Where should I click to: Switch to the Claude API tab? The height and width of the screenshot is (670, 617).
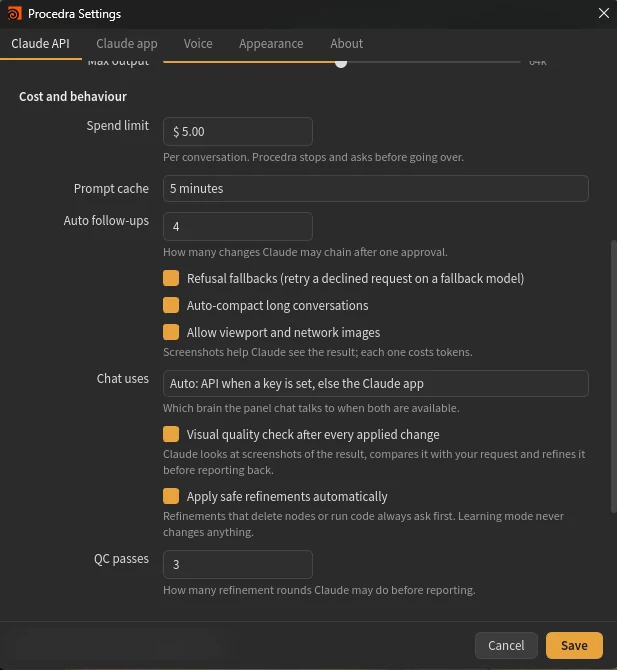pyautogui.click(x=41, y=44)
